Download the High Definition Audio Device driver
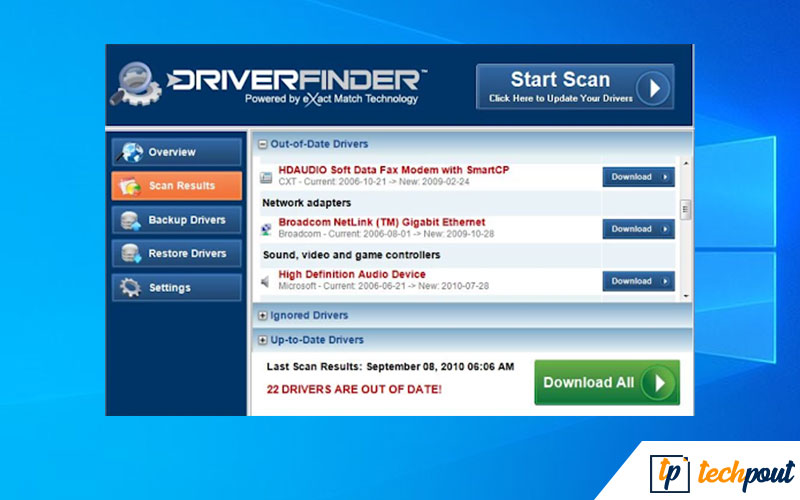This screenshot has width=800, height=500. tap(638, 281)
